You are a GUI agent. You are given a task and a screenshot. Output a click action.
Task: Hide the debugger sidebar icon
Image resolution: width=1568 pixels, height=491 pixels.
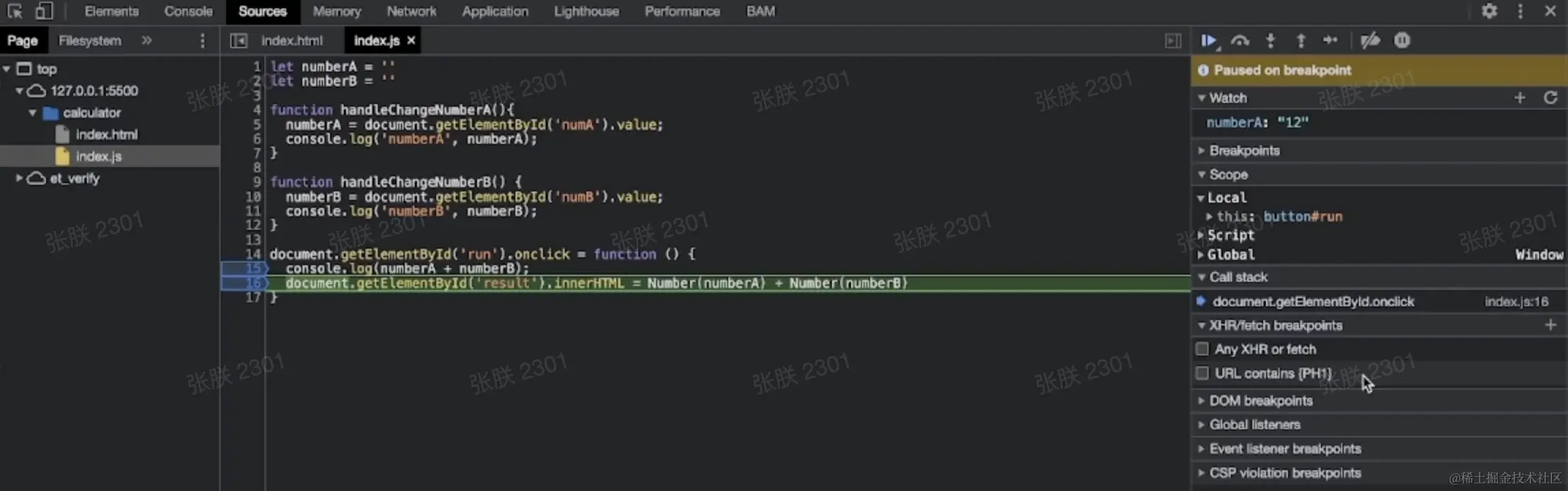point(1173,41)
